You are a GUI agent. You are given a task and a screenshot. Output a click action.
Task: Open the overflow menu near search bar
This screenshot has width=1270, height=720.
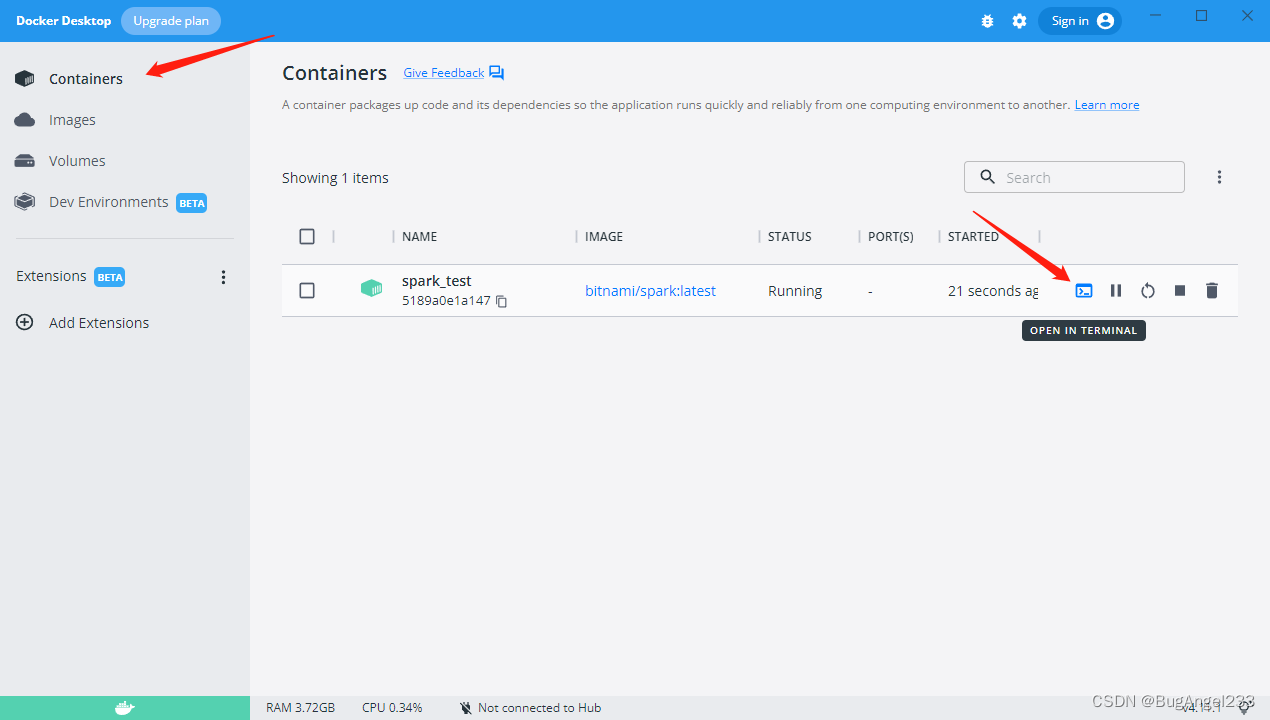point(1220,176)
